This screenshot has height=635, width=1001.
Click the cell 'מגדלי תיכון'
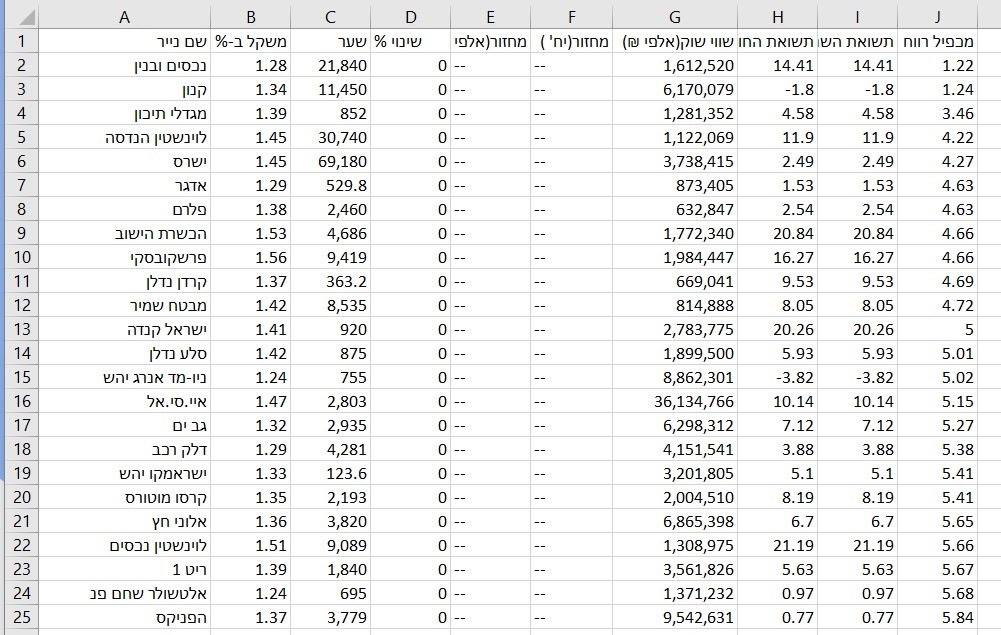[124, 114]
